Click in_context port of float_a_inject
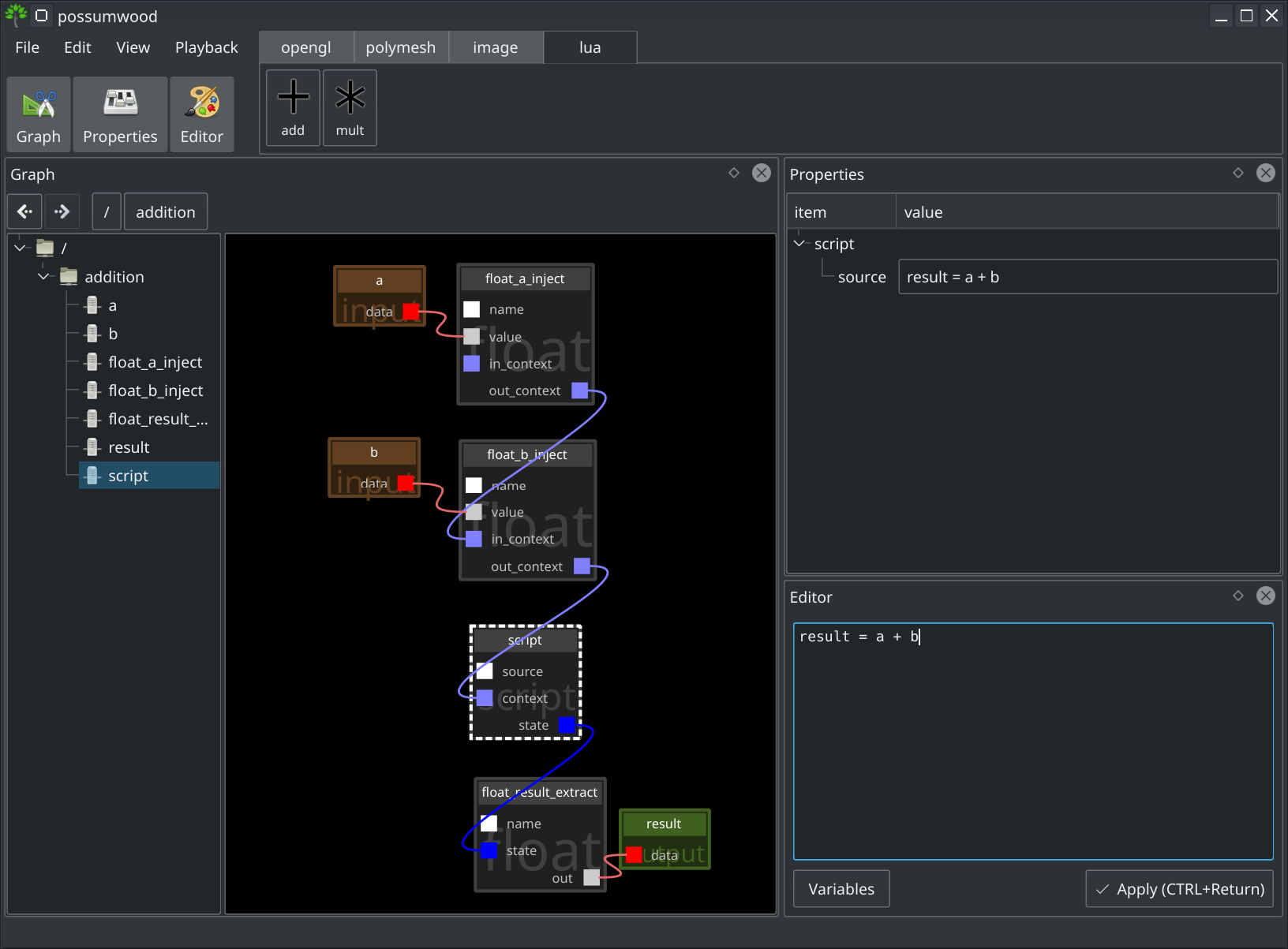The width and height of the screenshot is (1288, 949). [471, 363]
